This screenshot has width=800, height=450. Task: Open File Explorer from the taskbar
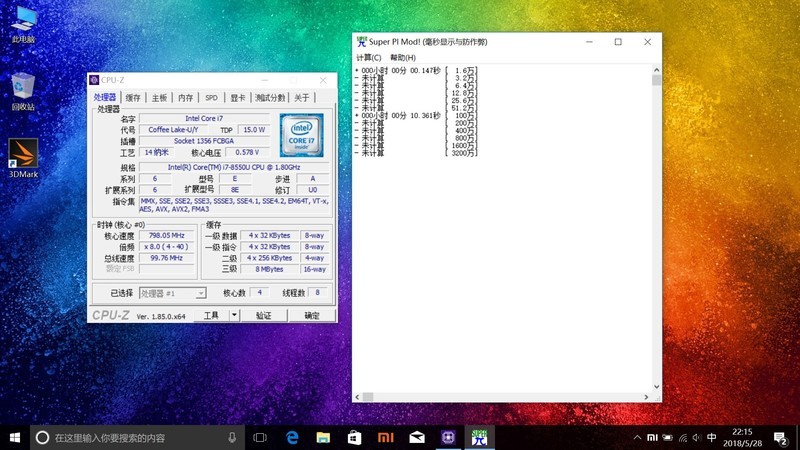click(x=323, y=437)
